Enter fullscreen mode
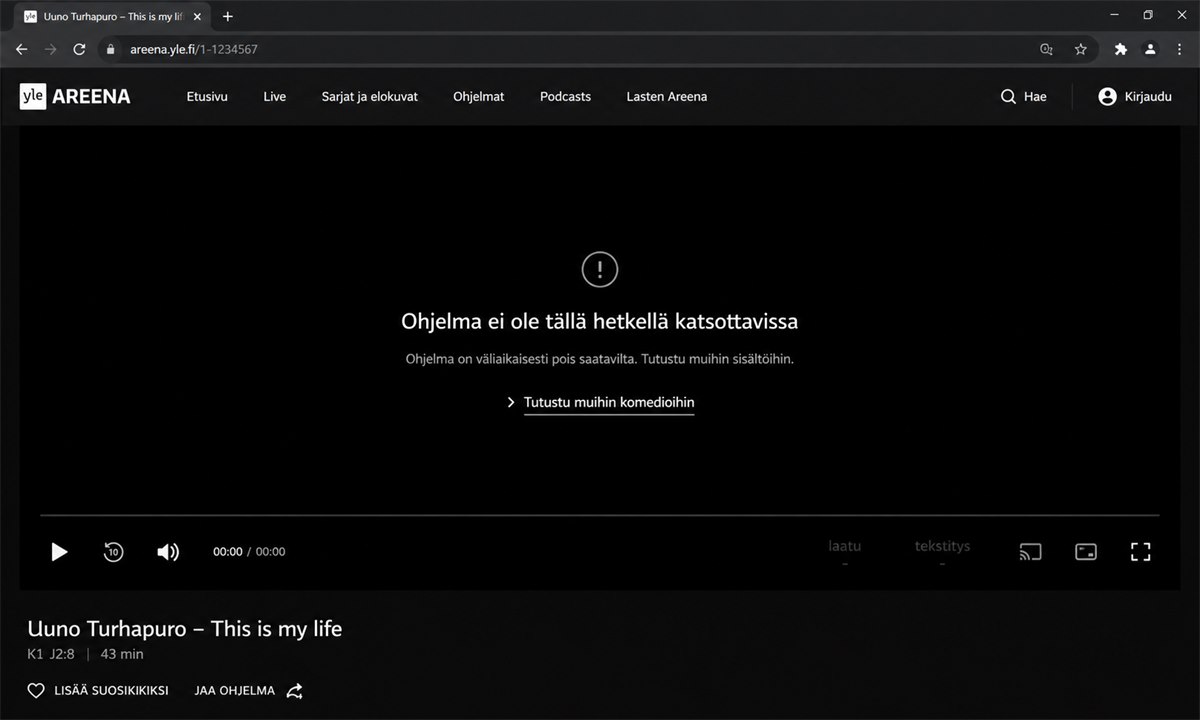Viewport: 1200px width, 720px height. (x=1141, y=552)
